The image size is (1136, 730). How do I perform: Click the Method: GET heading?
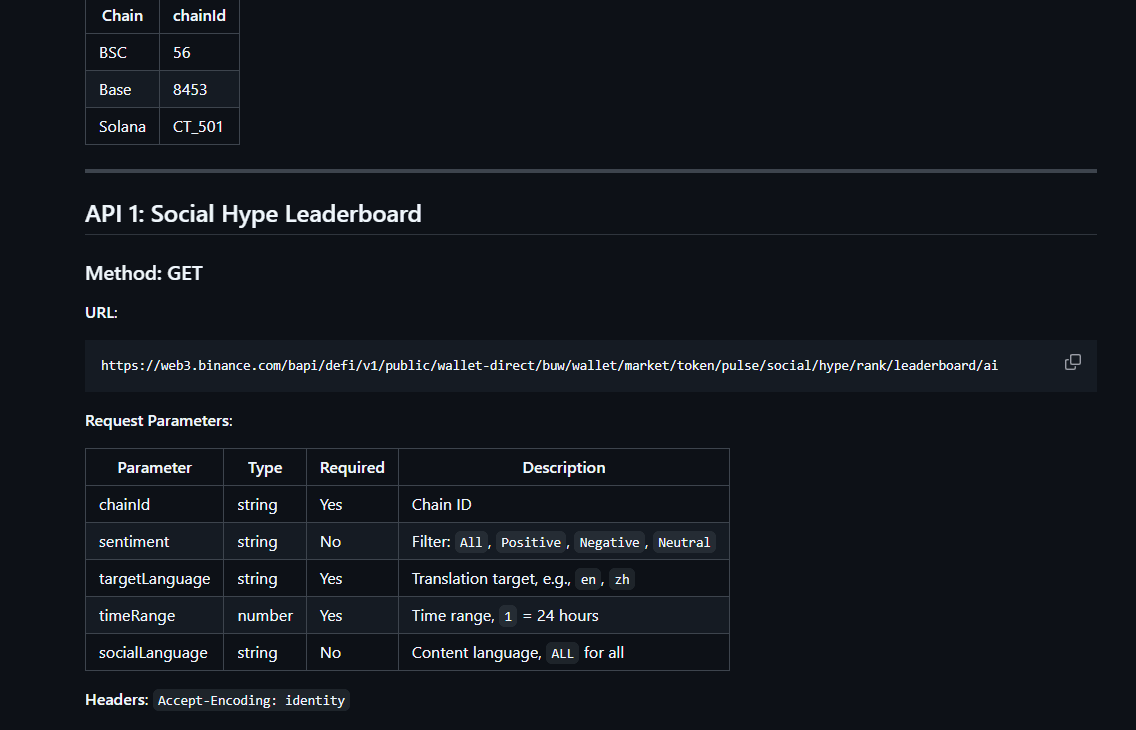tap(144, 273)
